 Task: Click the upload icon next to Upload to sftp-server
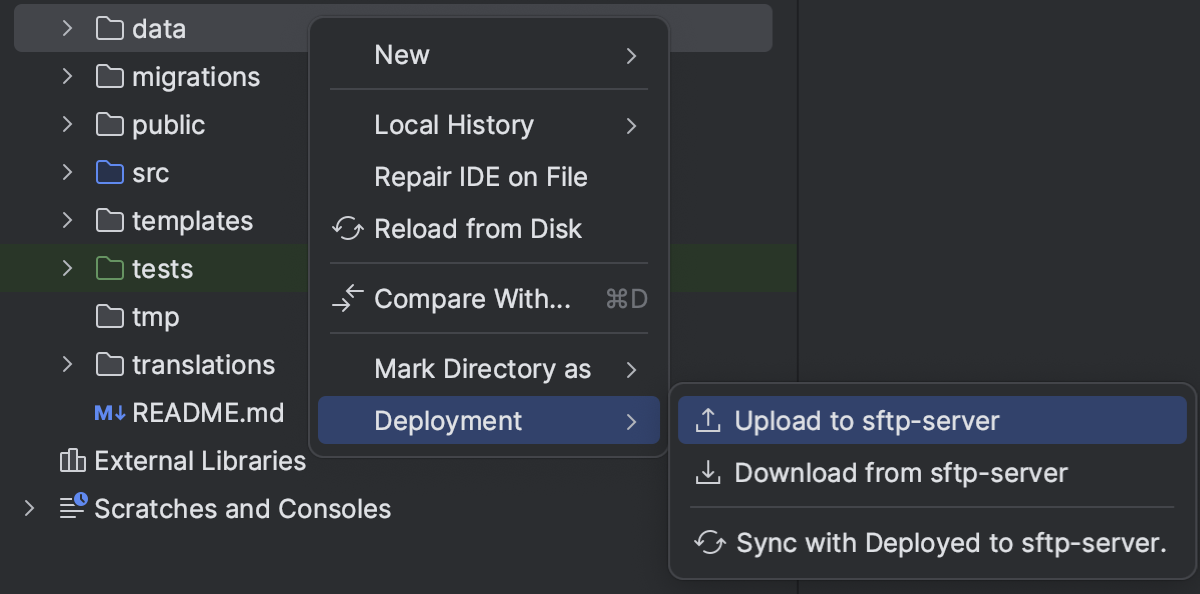tap(708, 421)
